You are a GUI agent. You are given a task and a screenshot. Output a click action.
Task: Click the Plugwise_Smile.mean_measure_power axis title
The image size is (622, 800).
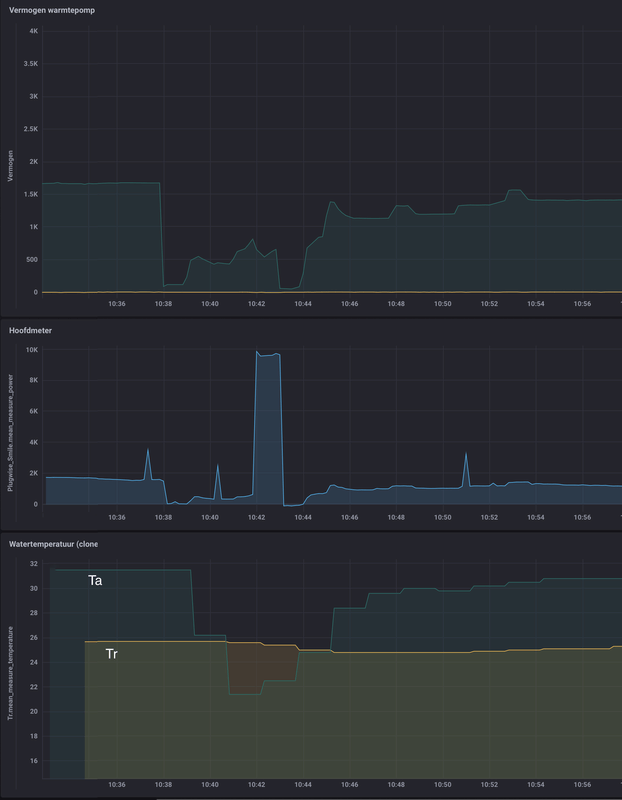click(x=11, y=433)
